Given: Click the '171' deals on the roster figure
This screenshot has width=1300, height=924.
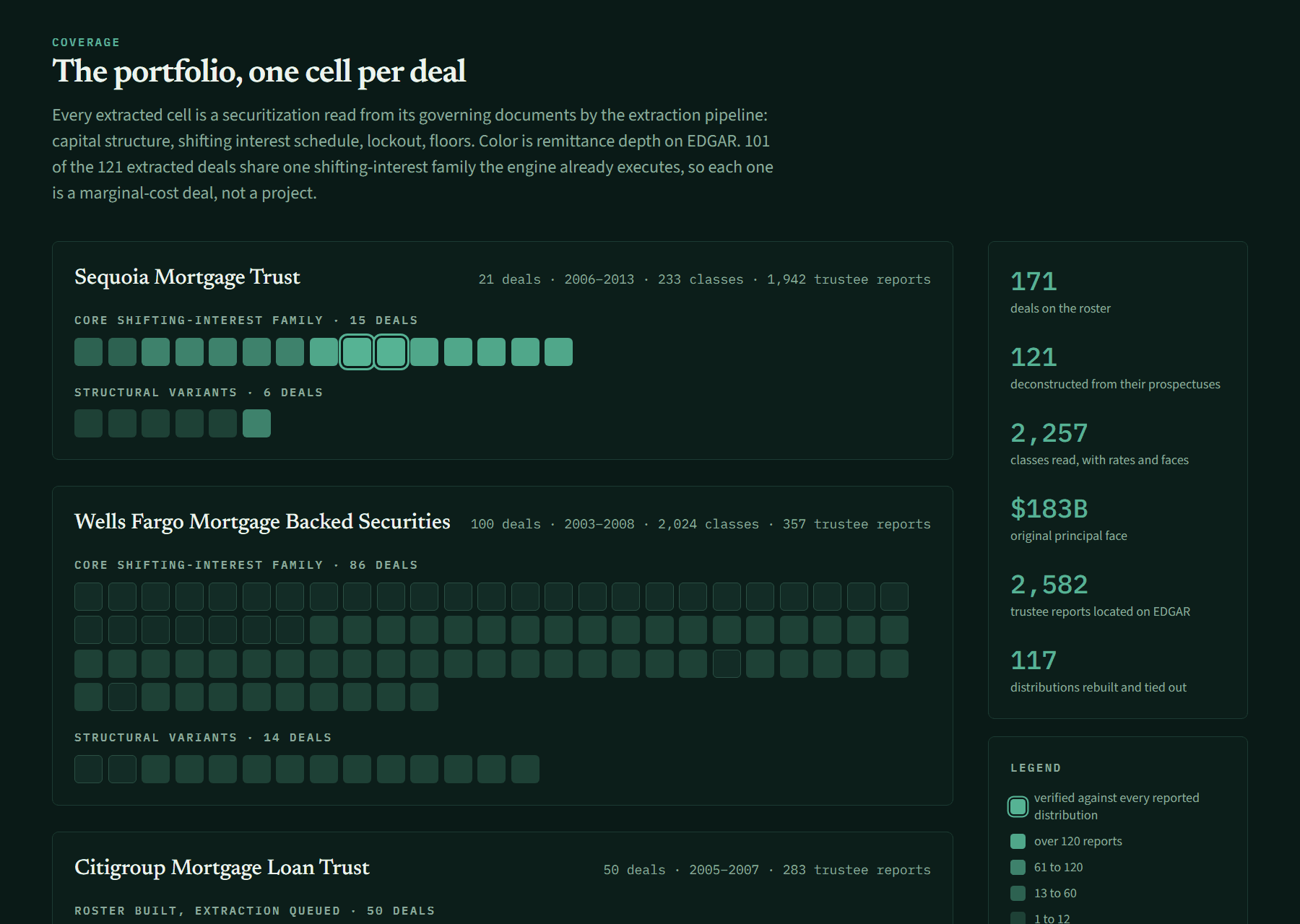Looking at the screenshot, I should (1033, 282).
